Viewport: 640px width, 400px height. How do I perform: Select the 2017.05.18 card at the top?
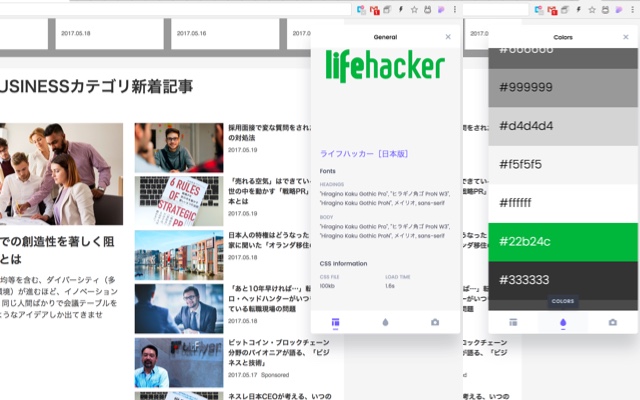click(109, 33)
